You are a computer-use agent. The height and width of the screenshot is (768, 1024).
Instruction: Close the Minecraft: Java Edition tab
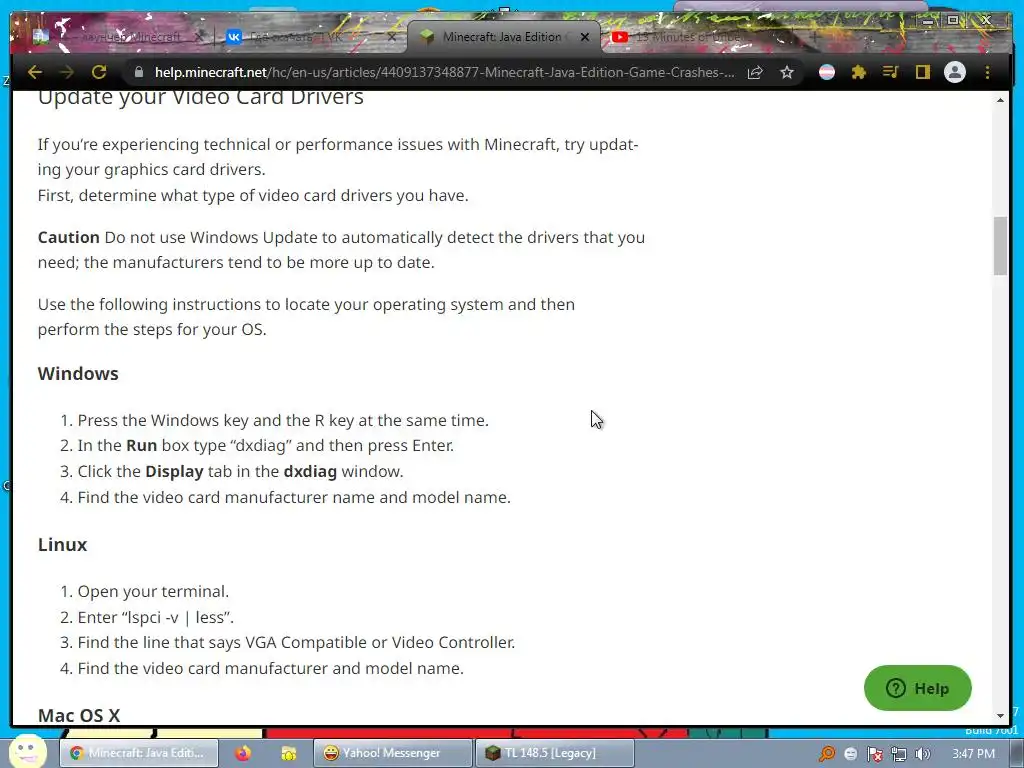point(585,37)
